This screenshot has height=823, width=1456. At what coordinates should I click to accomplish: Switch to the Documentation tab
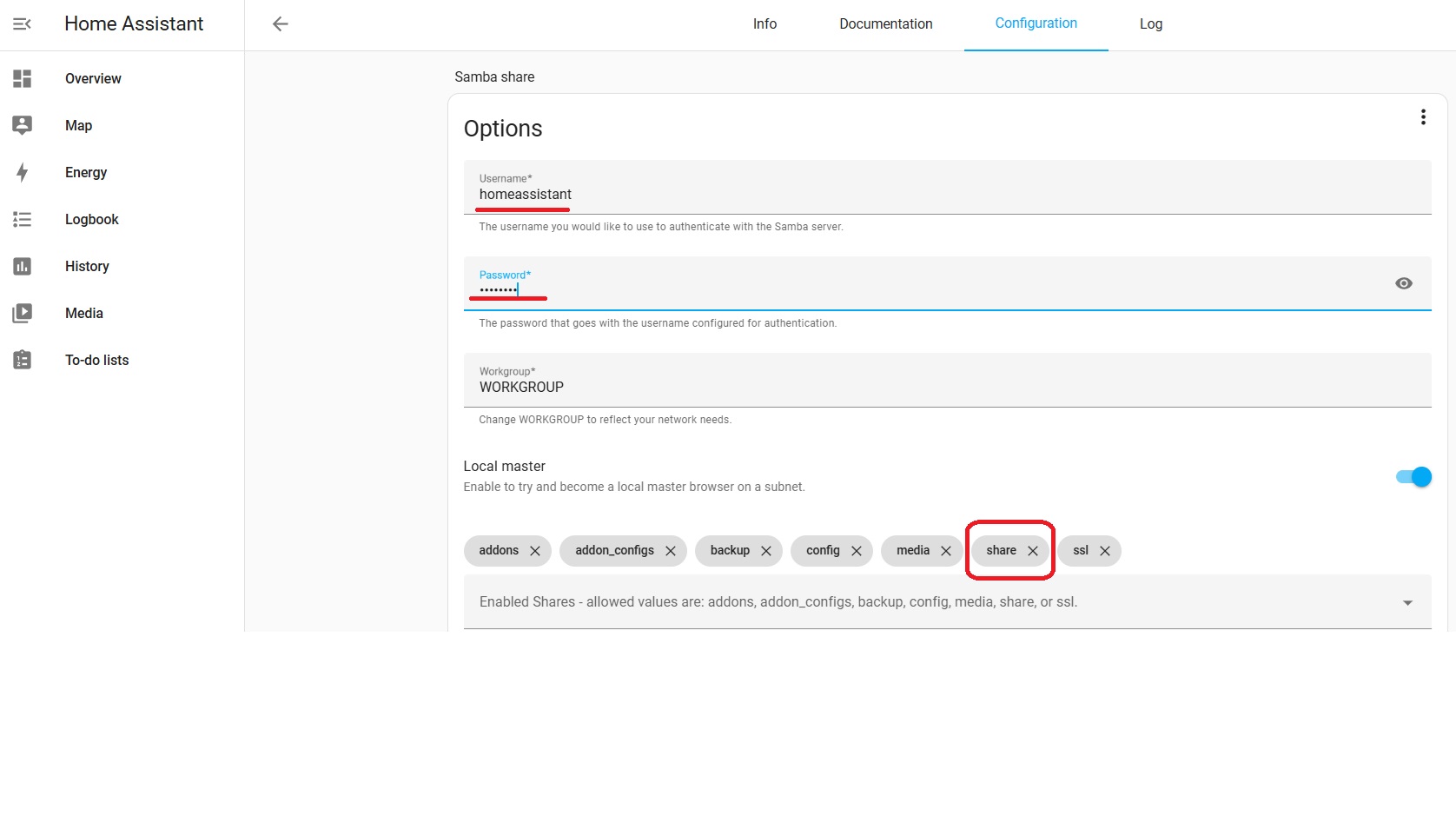886,24
